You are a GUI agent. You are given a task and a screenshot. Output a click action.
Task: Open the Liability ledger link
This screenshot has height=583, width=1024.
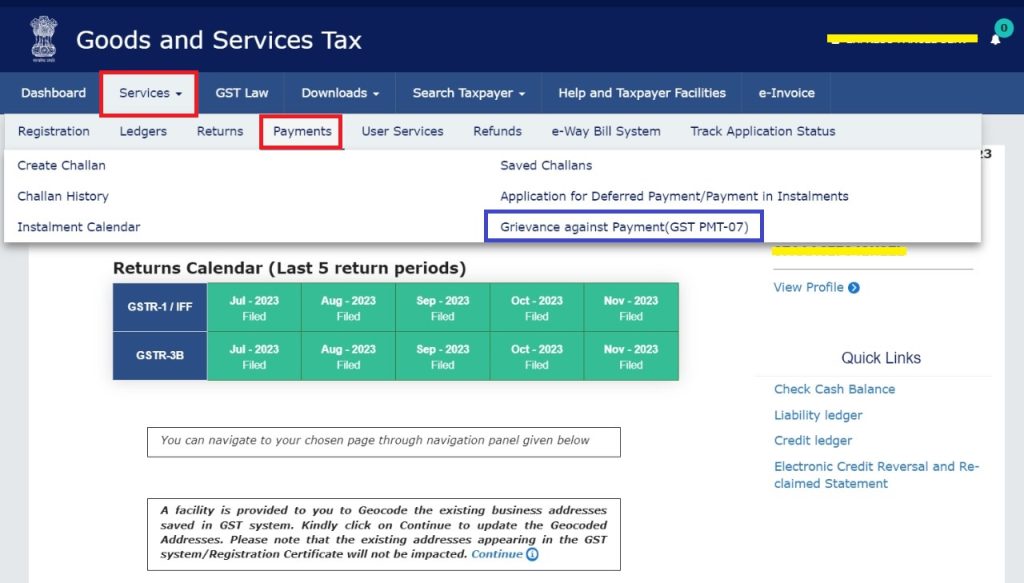818,415
